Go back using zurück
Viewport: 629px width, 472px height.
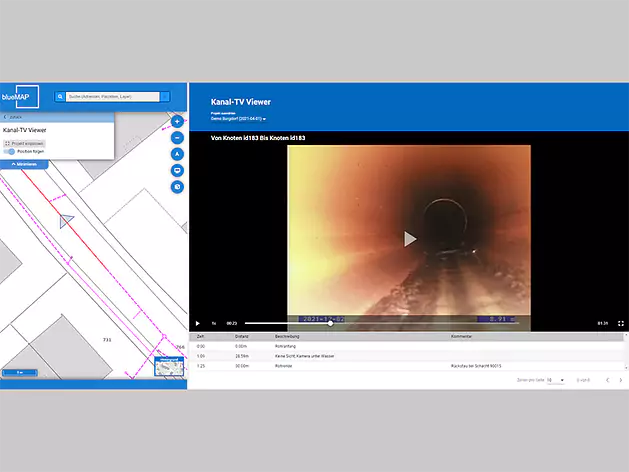14,117
